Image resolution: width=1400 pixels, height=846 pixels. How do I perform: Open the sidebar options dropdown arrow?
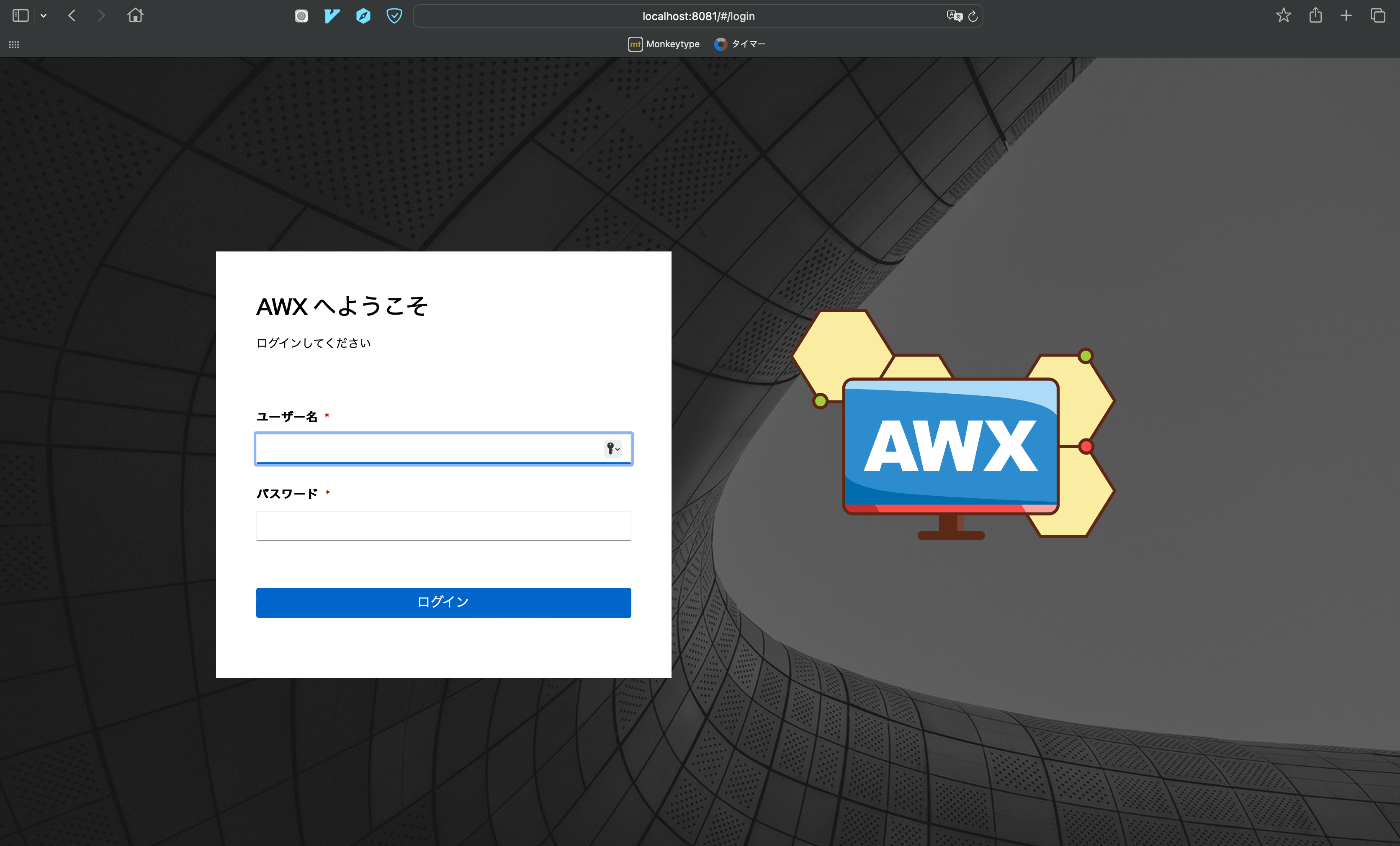click(43, 16)
